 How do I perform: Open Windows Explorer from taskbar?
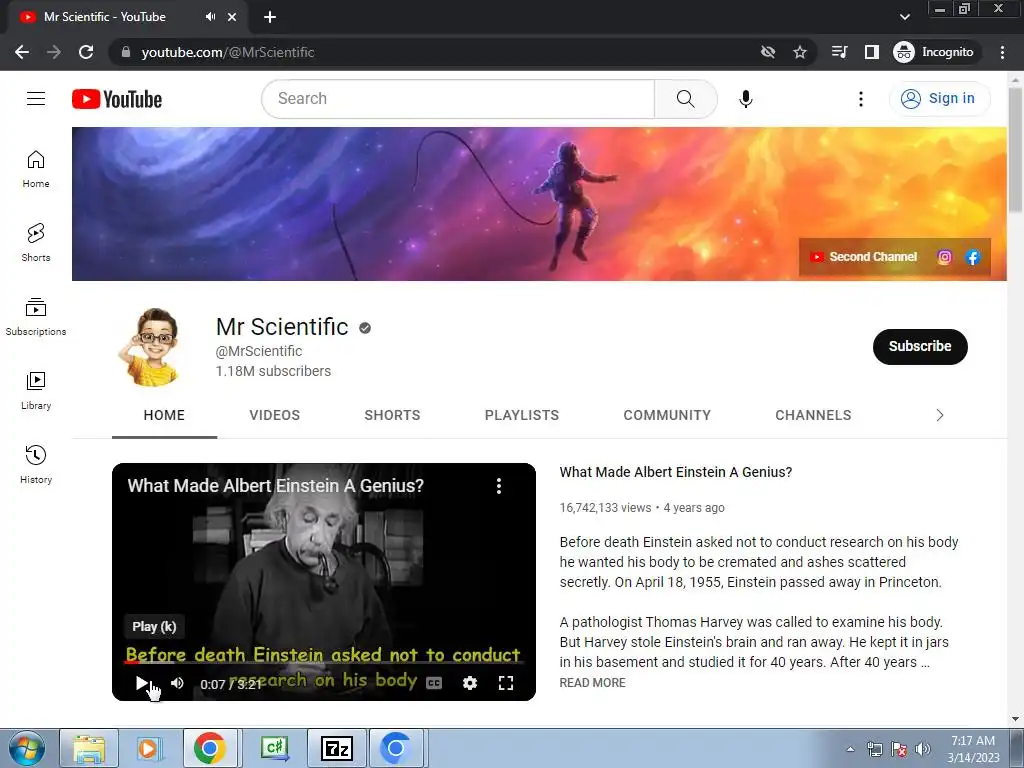(x=89, y=748)
